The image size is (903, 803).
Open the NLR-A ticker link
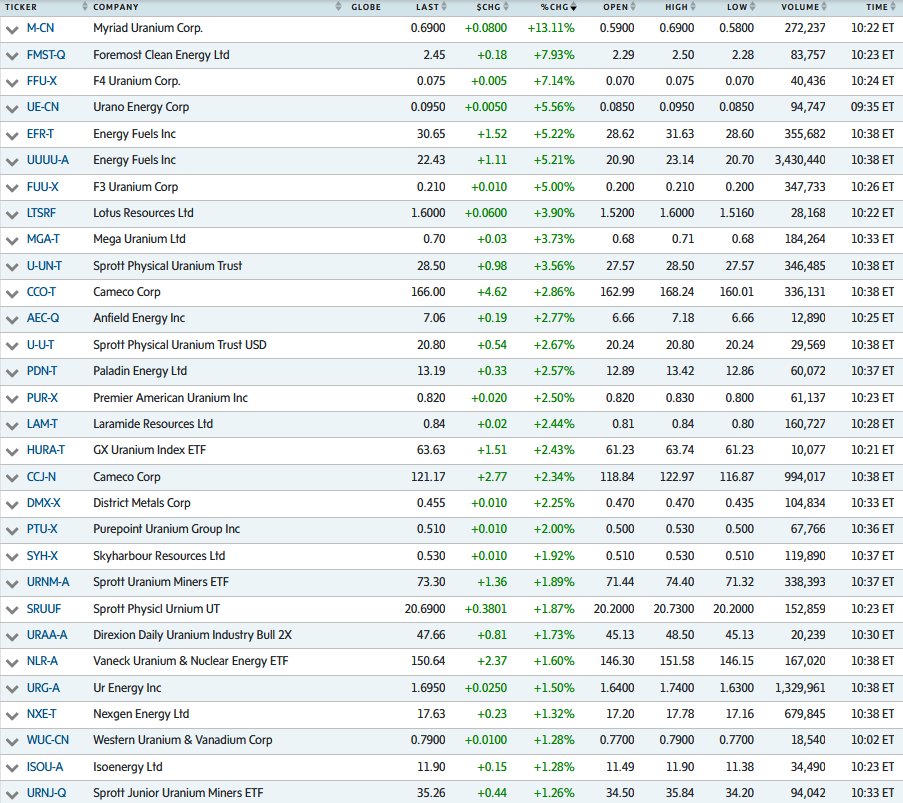tap(42, 660)
